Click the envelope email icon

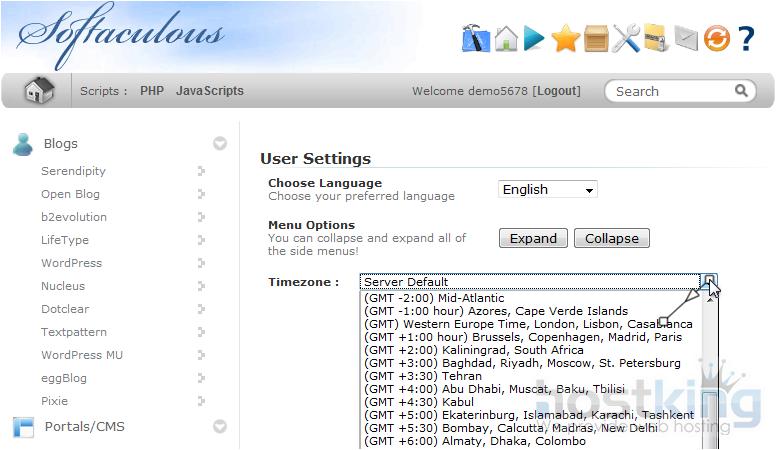pyautogui.click(x=685, y=39)
